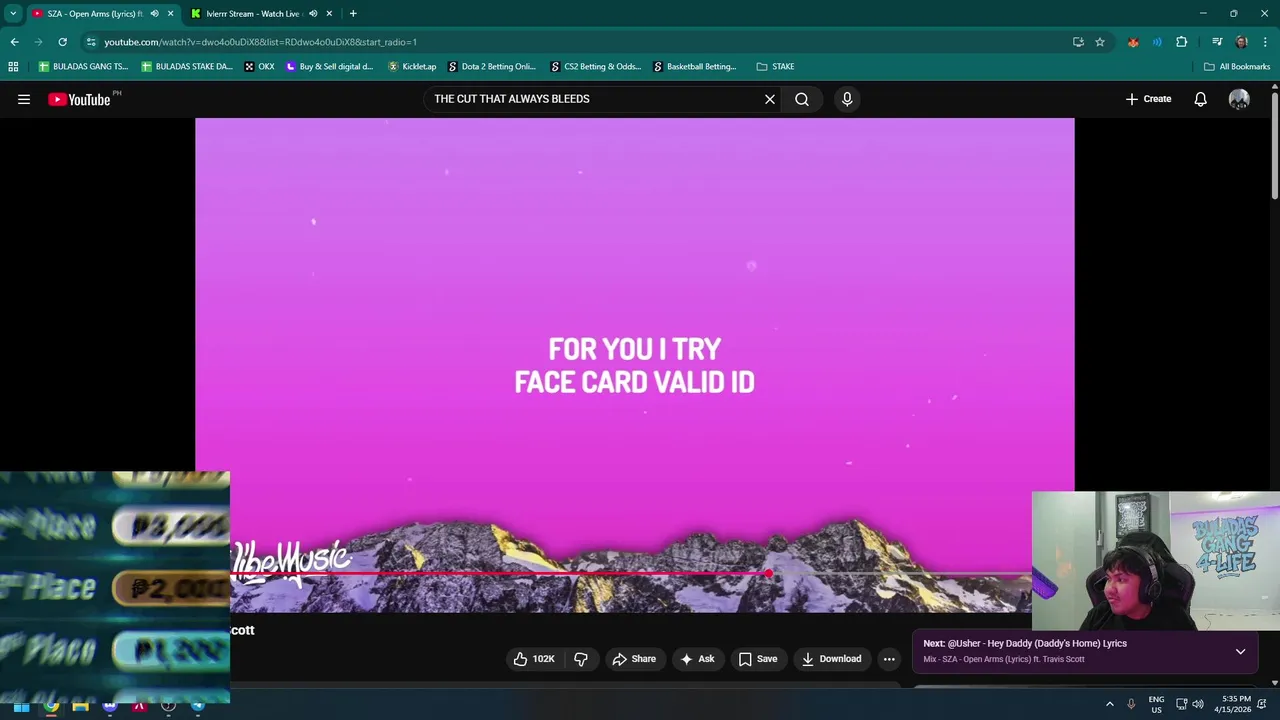Open the YouTube hamburger guide menu

[24, 99]
